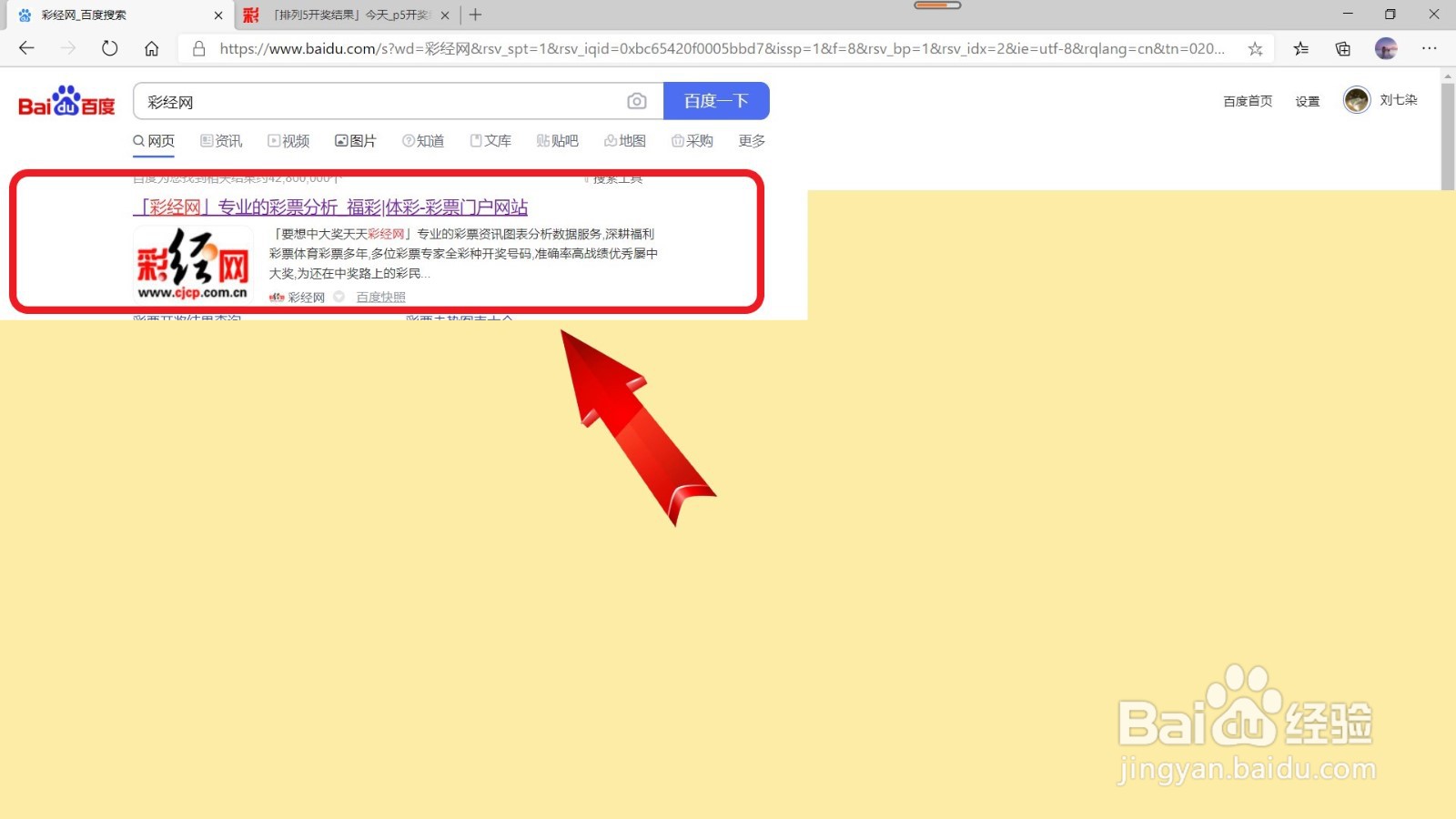Close the 排列5开奖结果 tab
This screenshot has width=1456, height=819.
[x=445, y=15]
